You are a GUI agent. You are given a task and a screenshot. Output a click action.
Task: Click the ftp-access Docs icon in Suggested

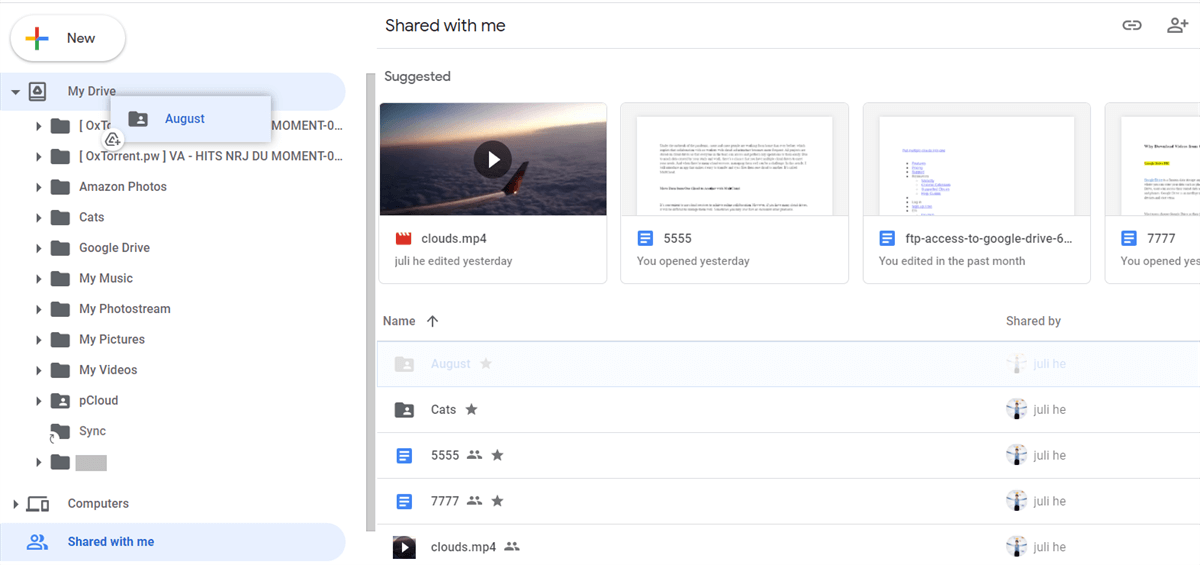pos(887,238)
